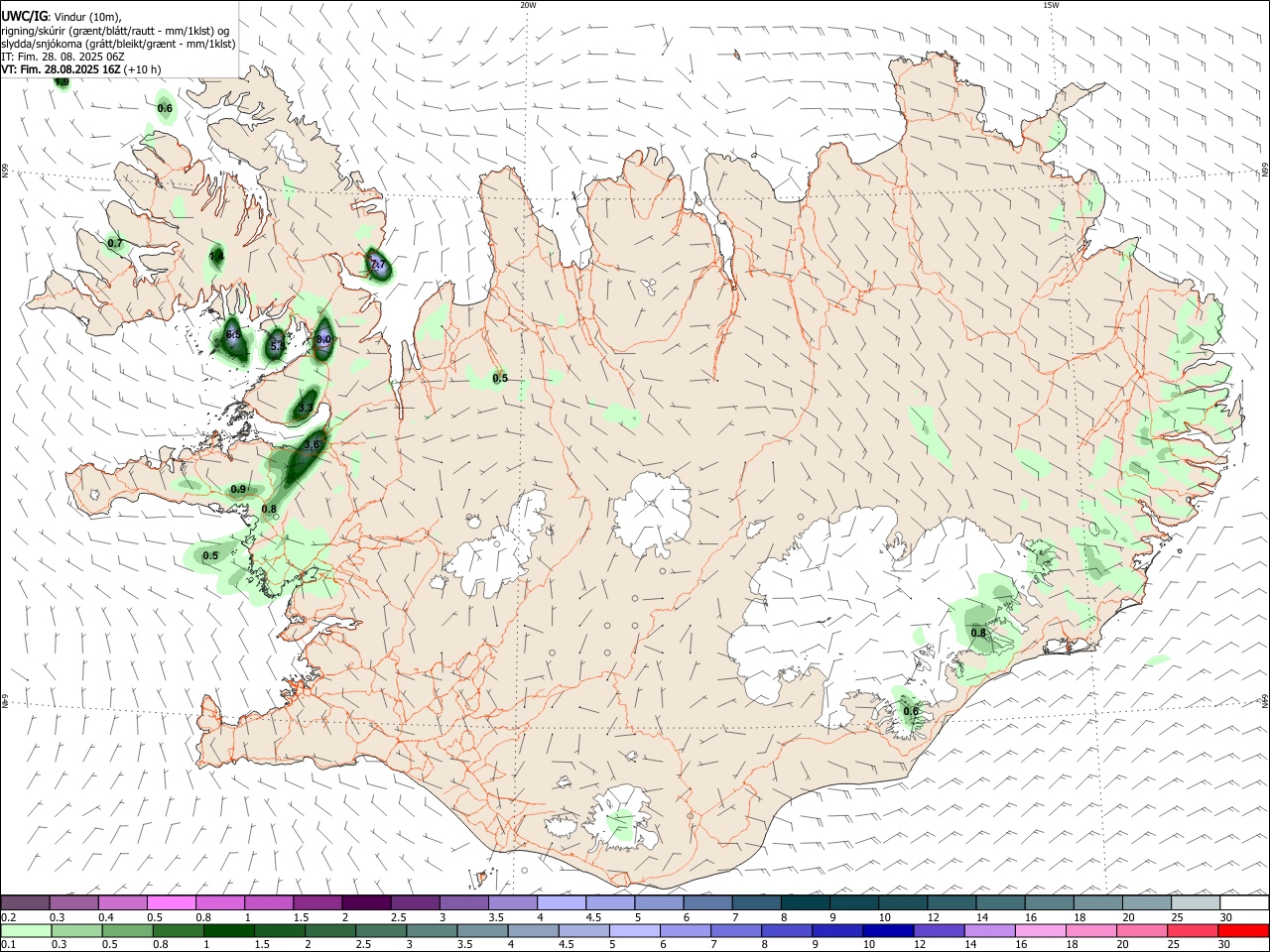This screenshot has width=1270, height=952.
Task: Click the 0.5 value offshore in Faxaflói bay
Action: 210,555
